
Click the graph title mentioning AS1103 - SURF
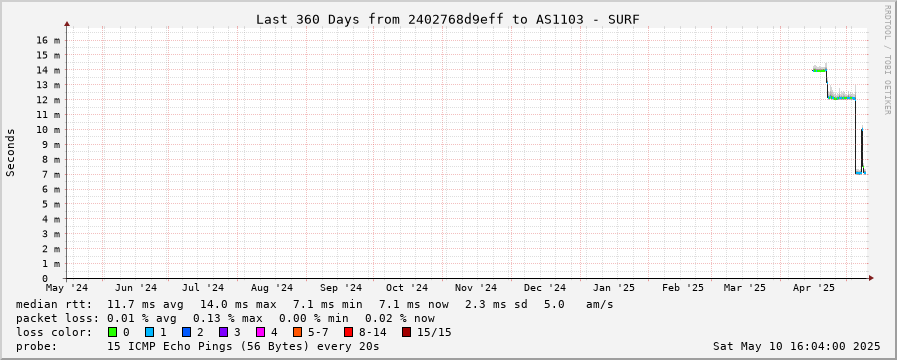447,19
